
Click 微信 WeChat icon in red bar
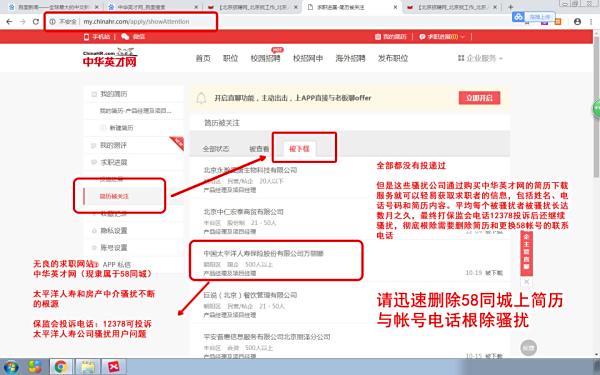133,37
